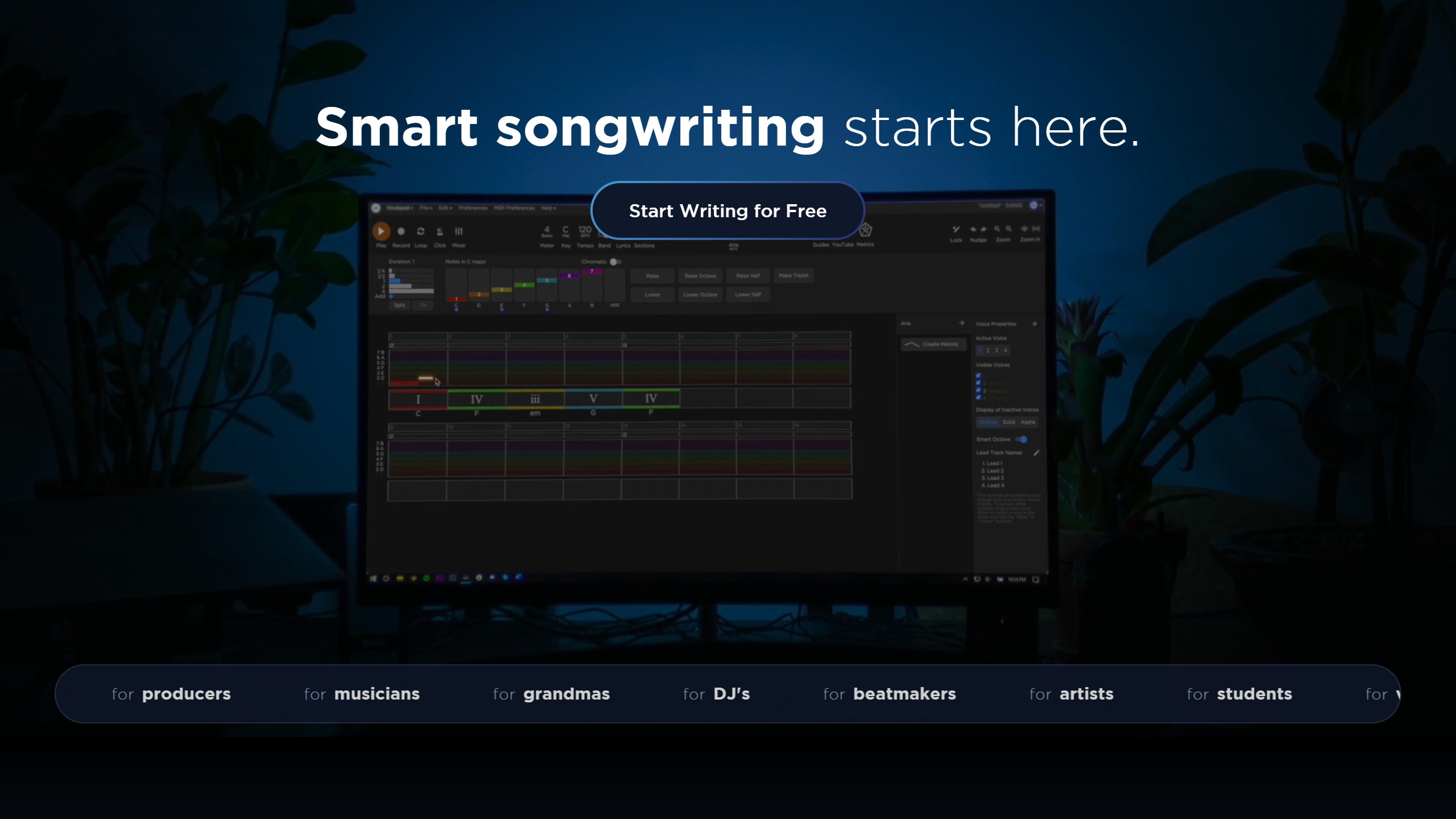Click the Lower Half button
This screenshot has height=819, width=1456.
coord(748,295)
